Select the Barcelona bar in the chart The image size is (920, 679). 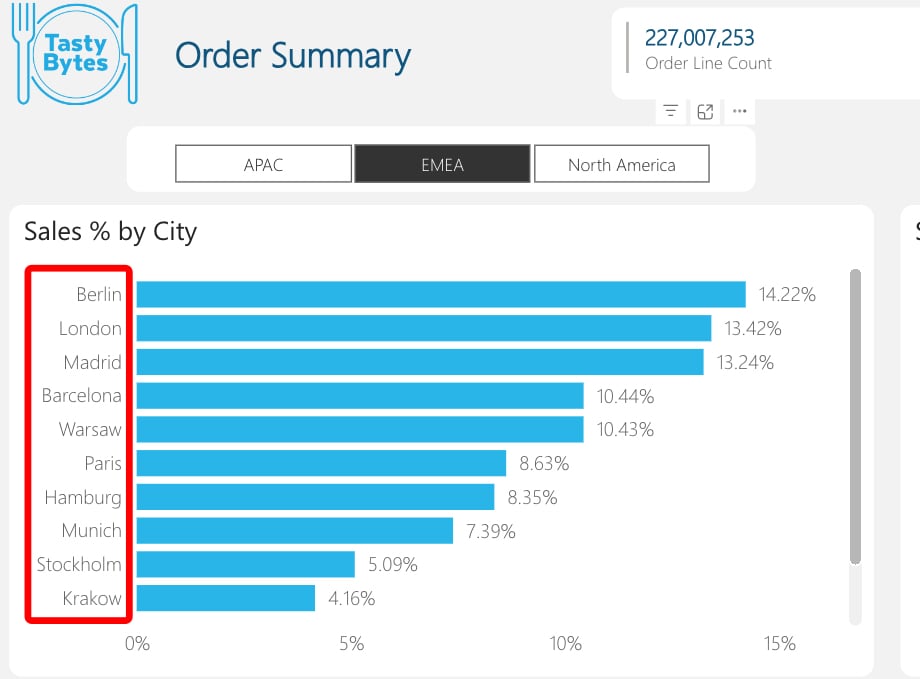pos(359,396)
